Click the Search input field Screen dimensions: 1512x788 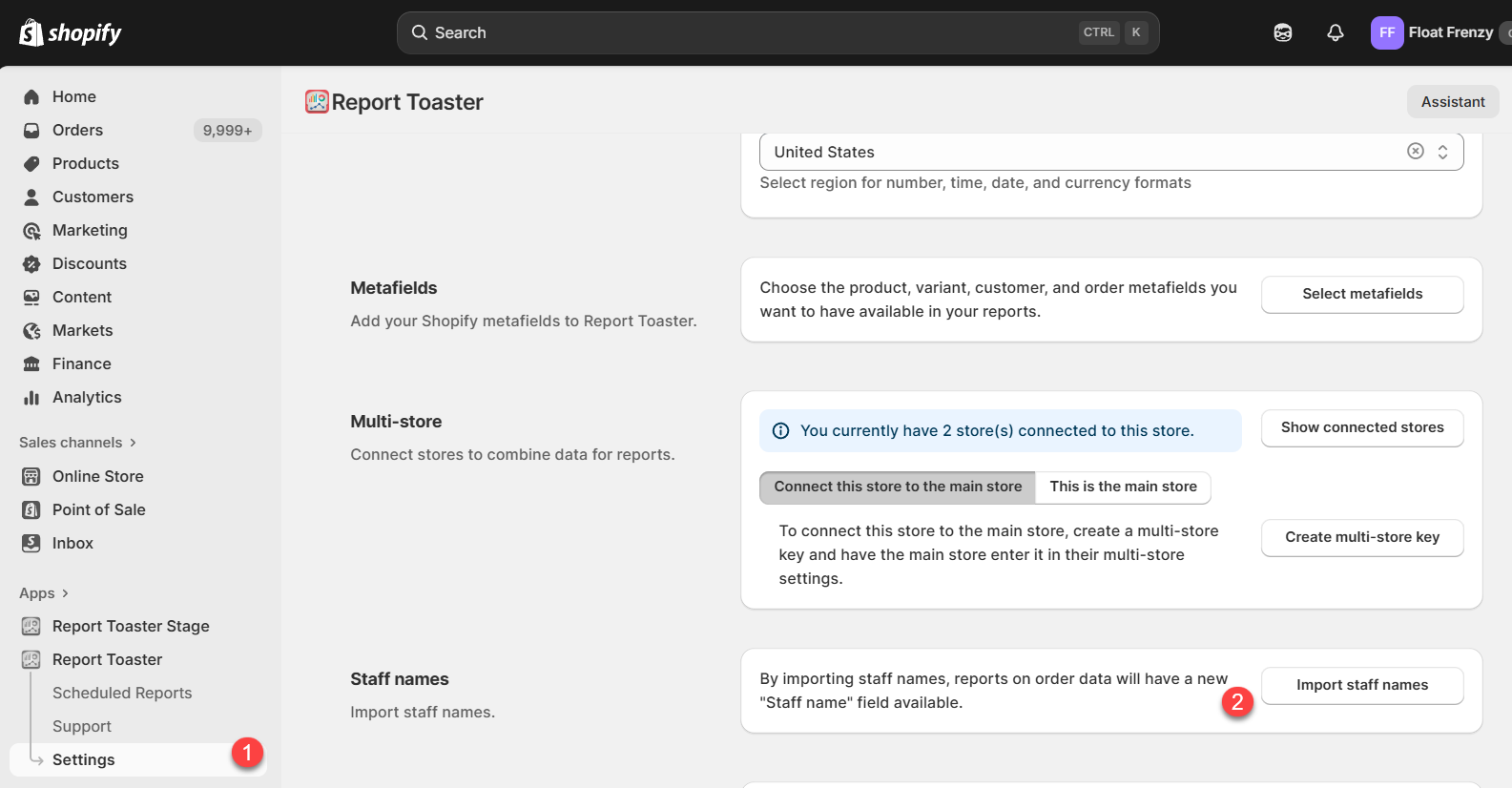point(744,32)
